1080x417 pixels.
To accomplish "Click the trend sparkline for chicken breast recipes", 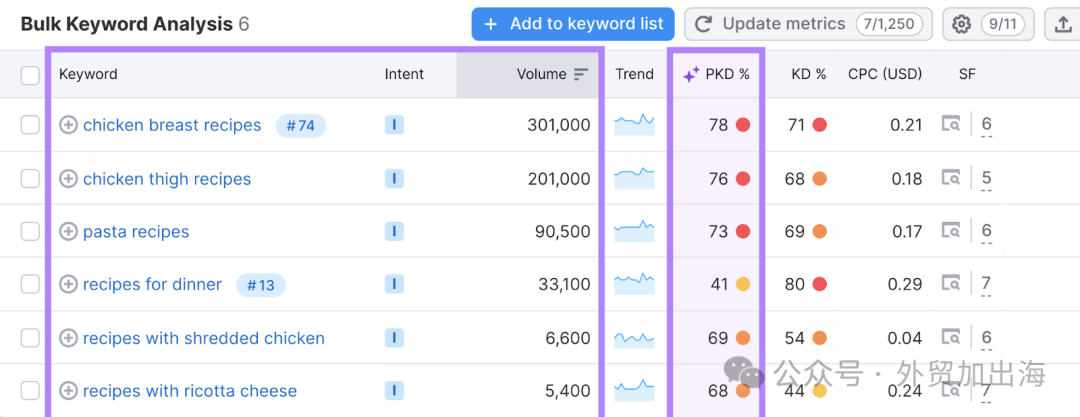I will click(x=634, y=124).
